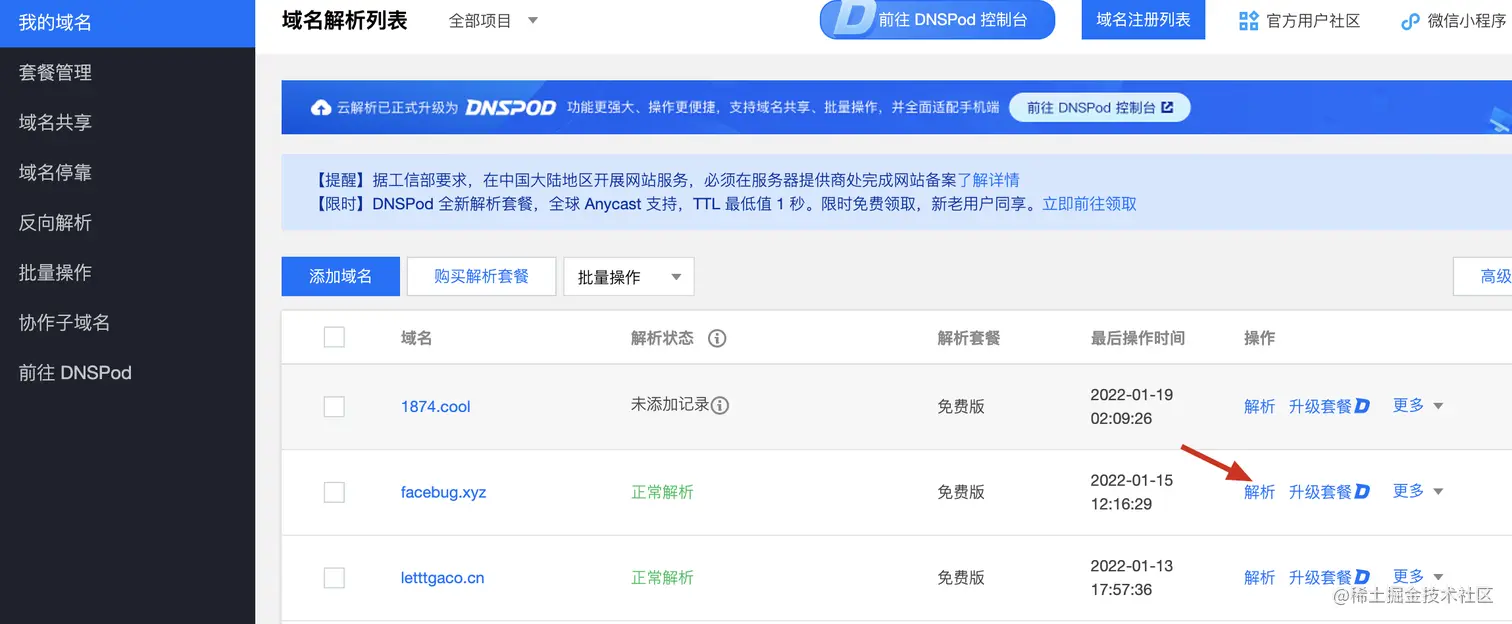Click 升级套餐 for 1874.cool
The width and height of the screenshot is (1512, 624).
coord(1320,406)
